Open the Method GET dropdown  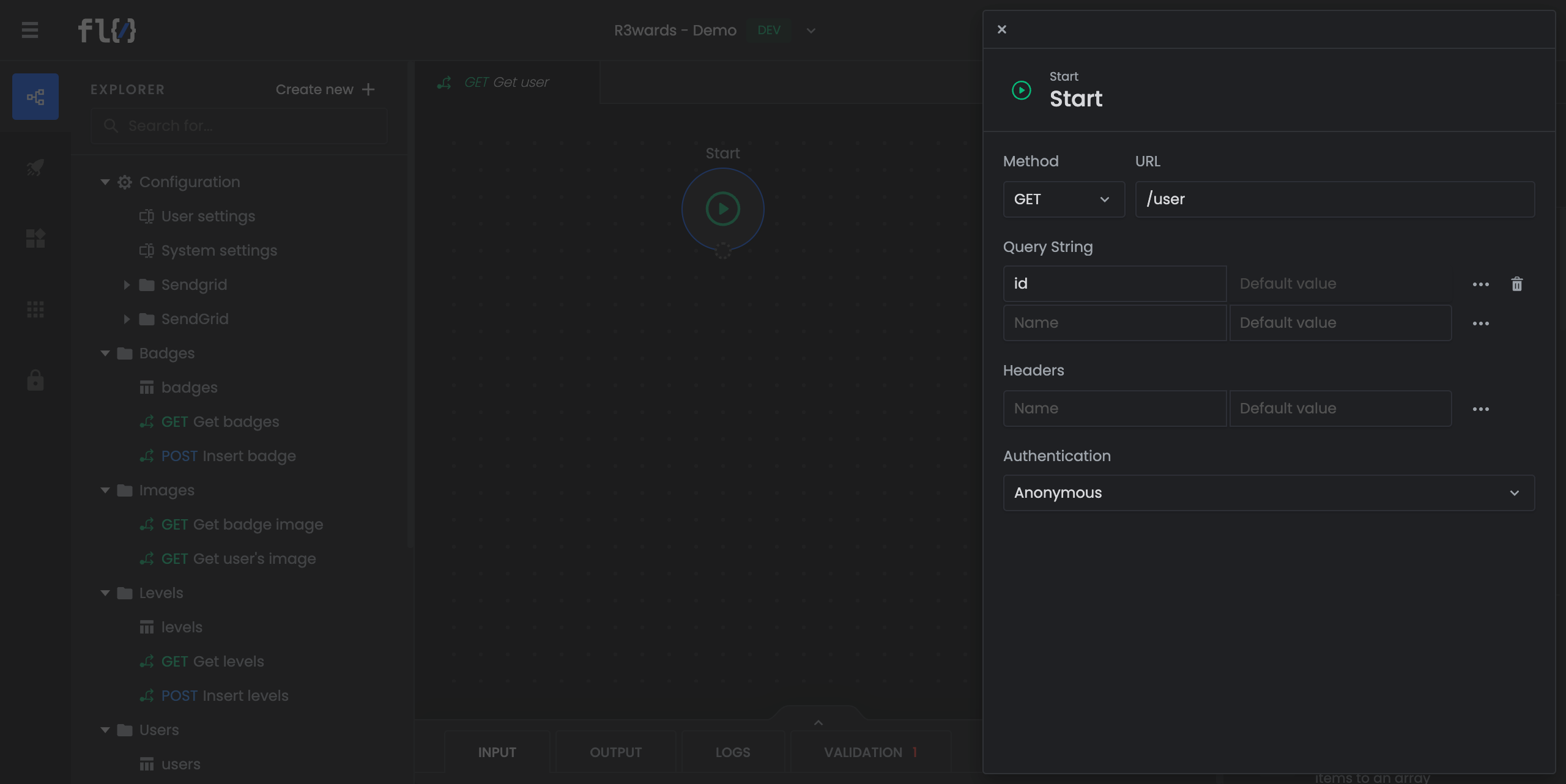(x=1064, y=199)
